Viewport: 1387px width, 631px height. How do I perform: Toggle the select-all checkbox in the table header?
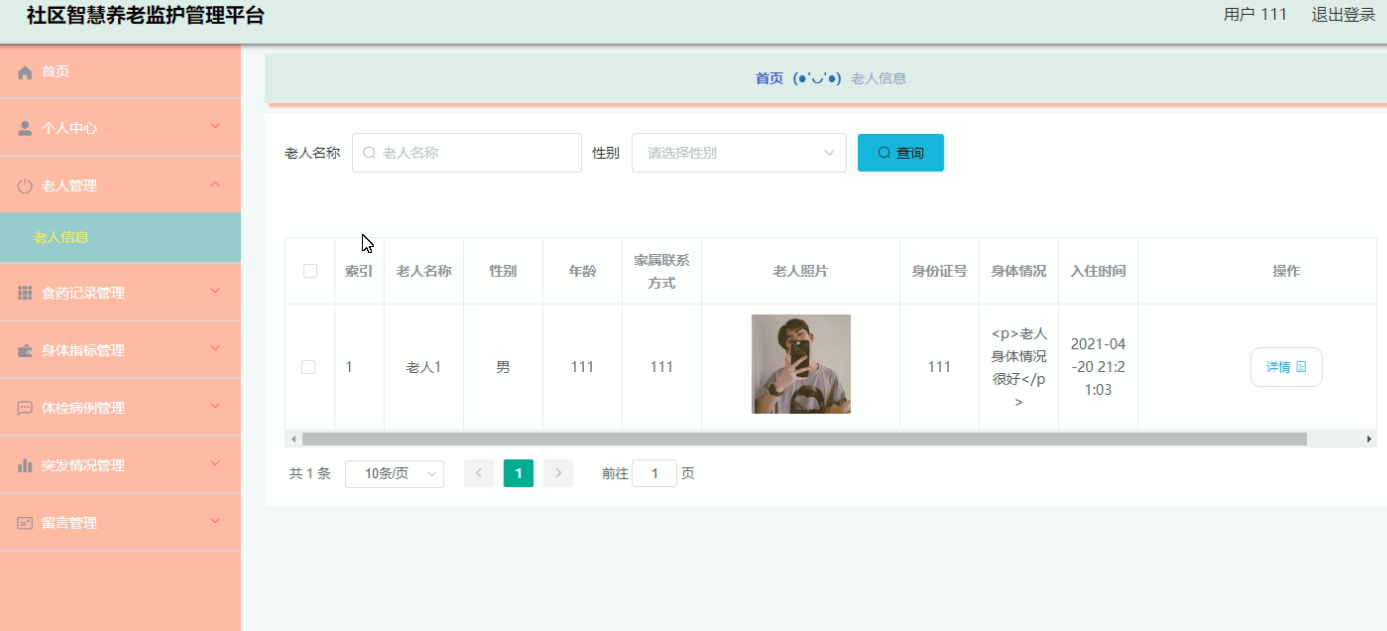click(308, 270)
